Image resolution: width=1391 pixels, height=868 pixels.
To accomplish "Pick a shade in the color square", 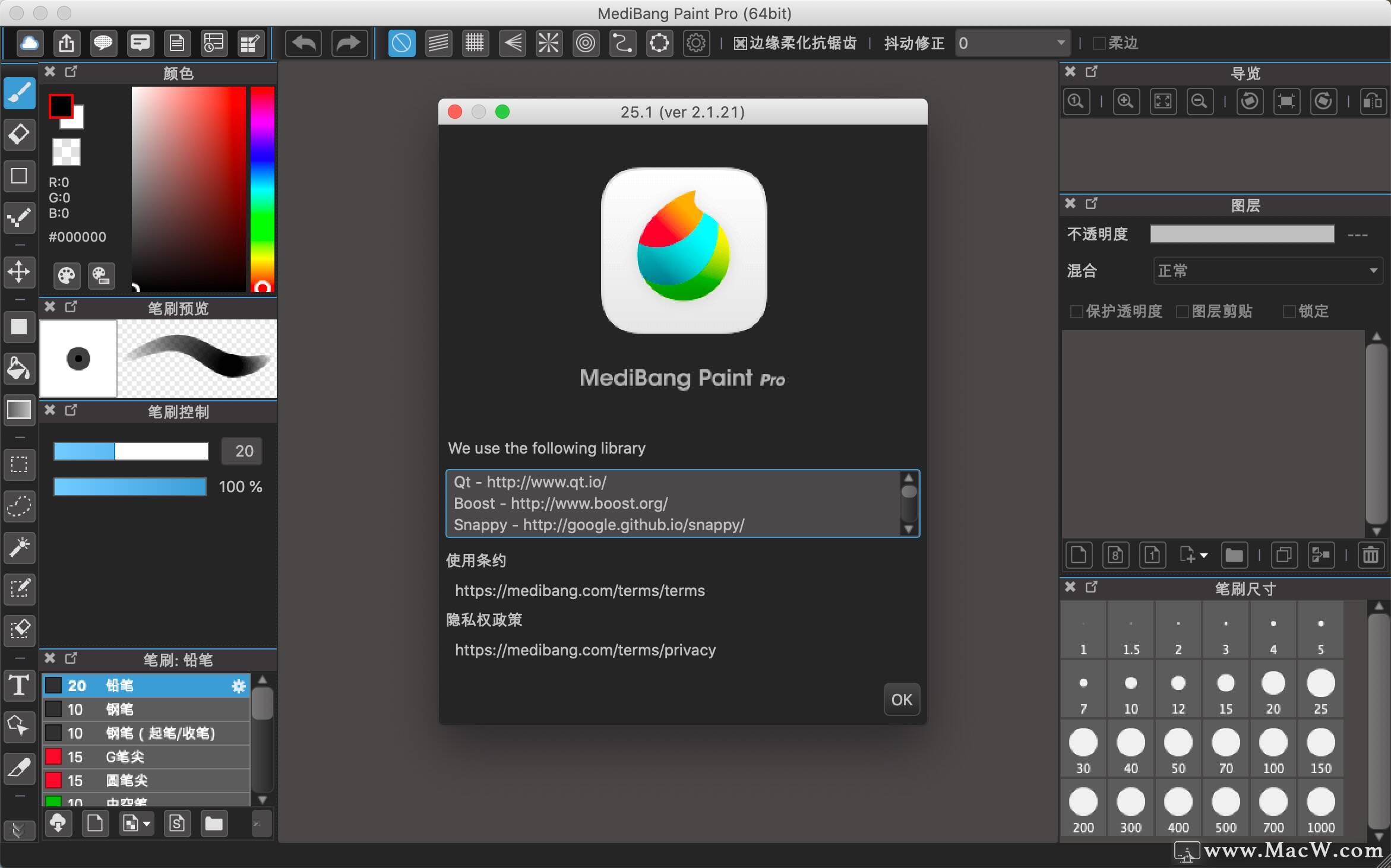I will pyautogui.click(x=188, y=189).
